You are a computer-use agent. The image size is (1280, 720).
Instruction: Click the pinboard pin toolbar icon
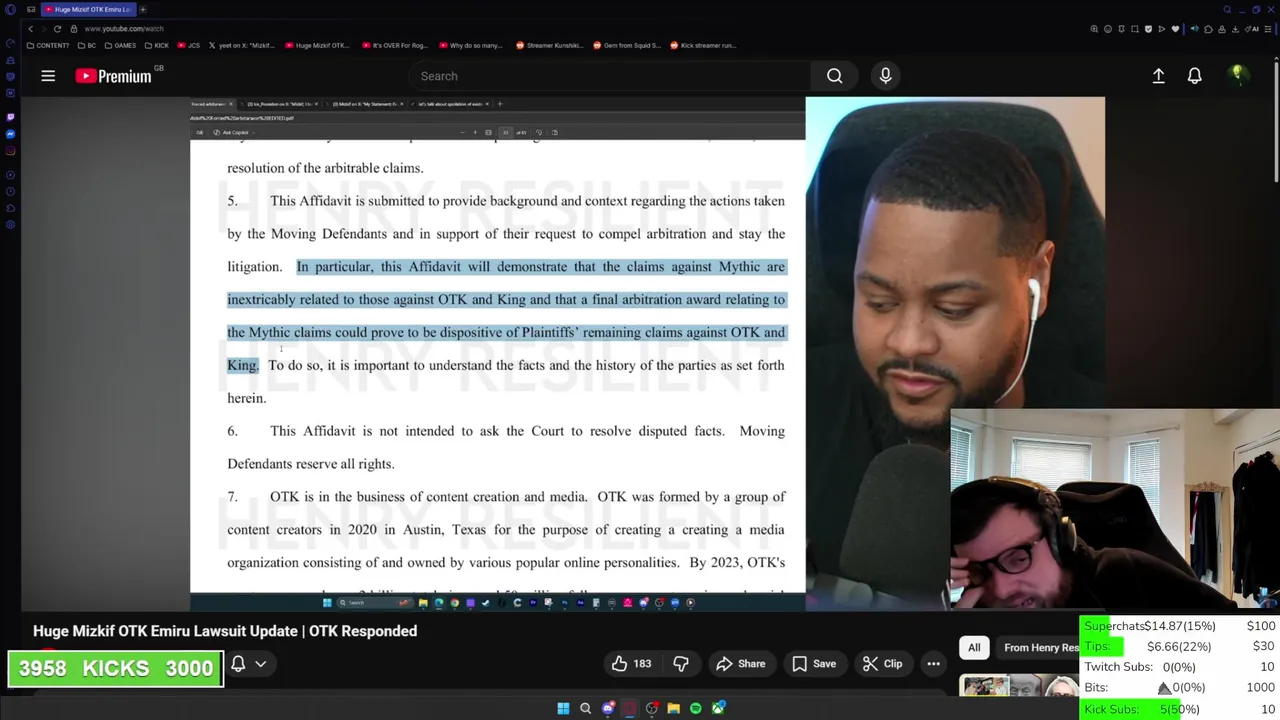1121,29
